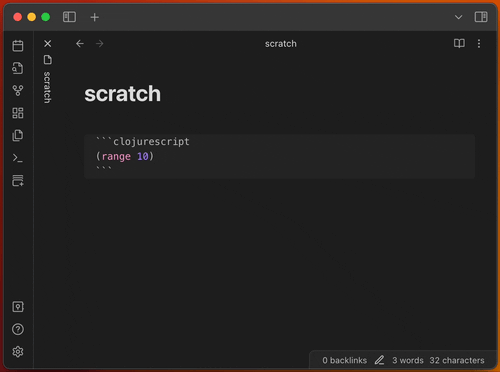Open the command palette terminal icon

tap(18, 158)
